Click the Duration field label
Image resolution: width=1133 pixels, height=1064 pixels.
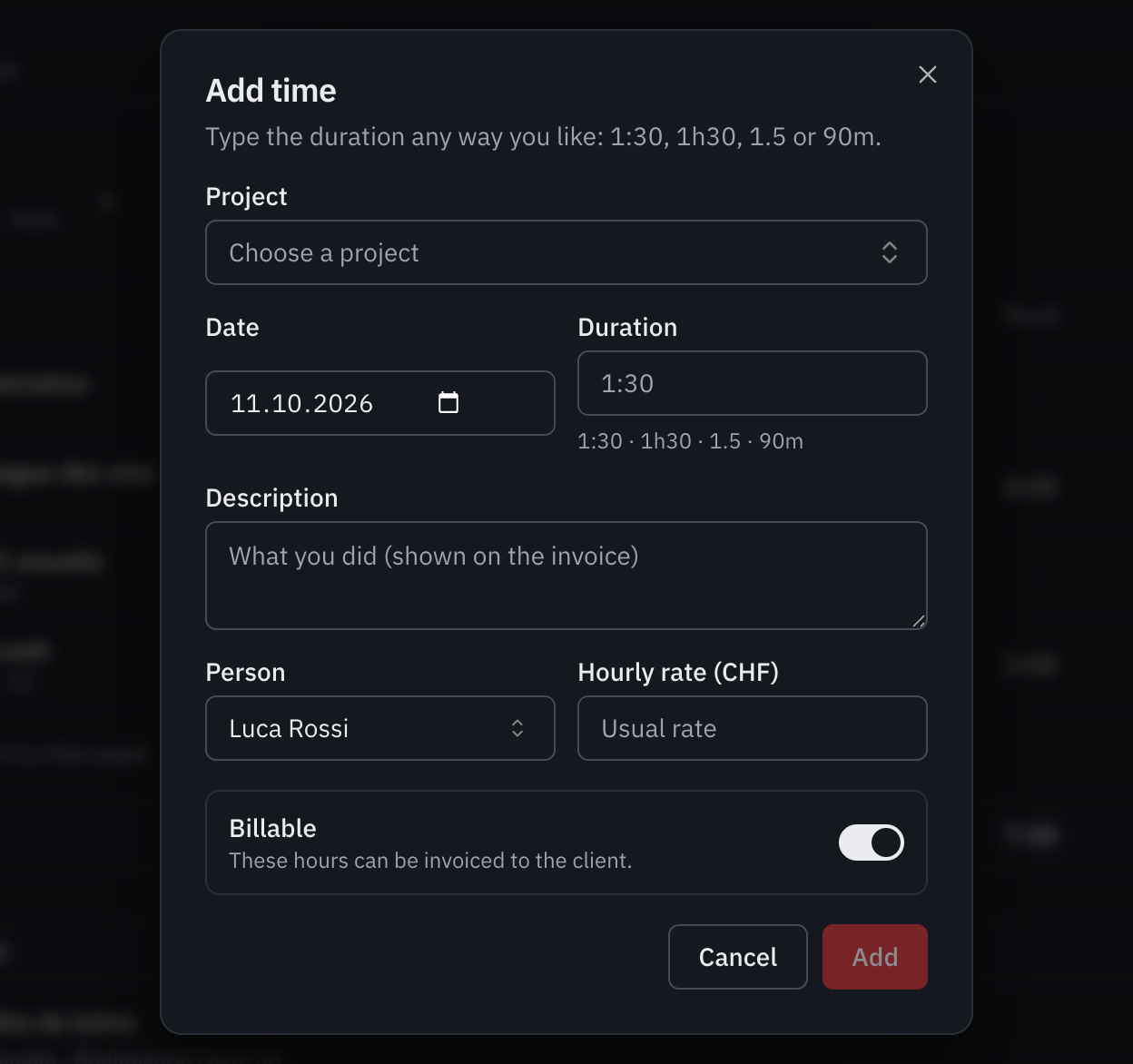627,328
